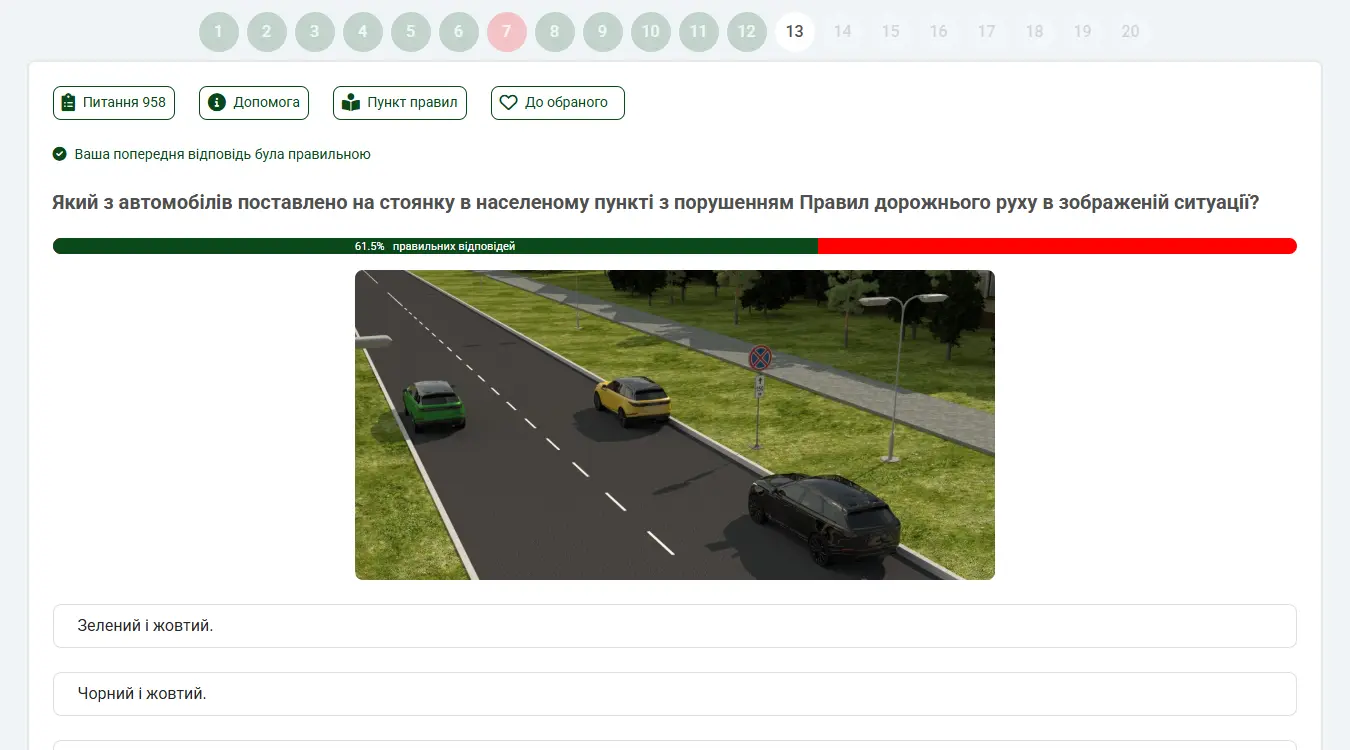
Task: Click the book icon in Пункт правил
Action: click(x=350, y=102)
